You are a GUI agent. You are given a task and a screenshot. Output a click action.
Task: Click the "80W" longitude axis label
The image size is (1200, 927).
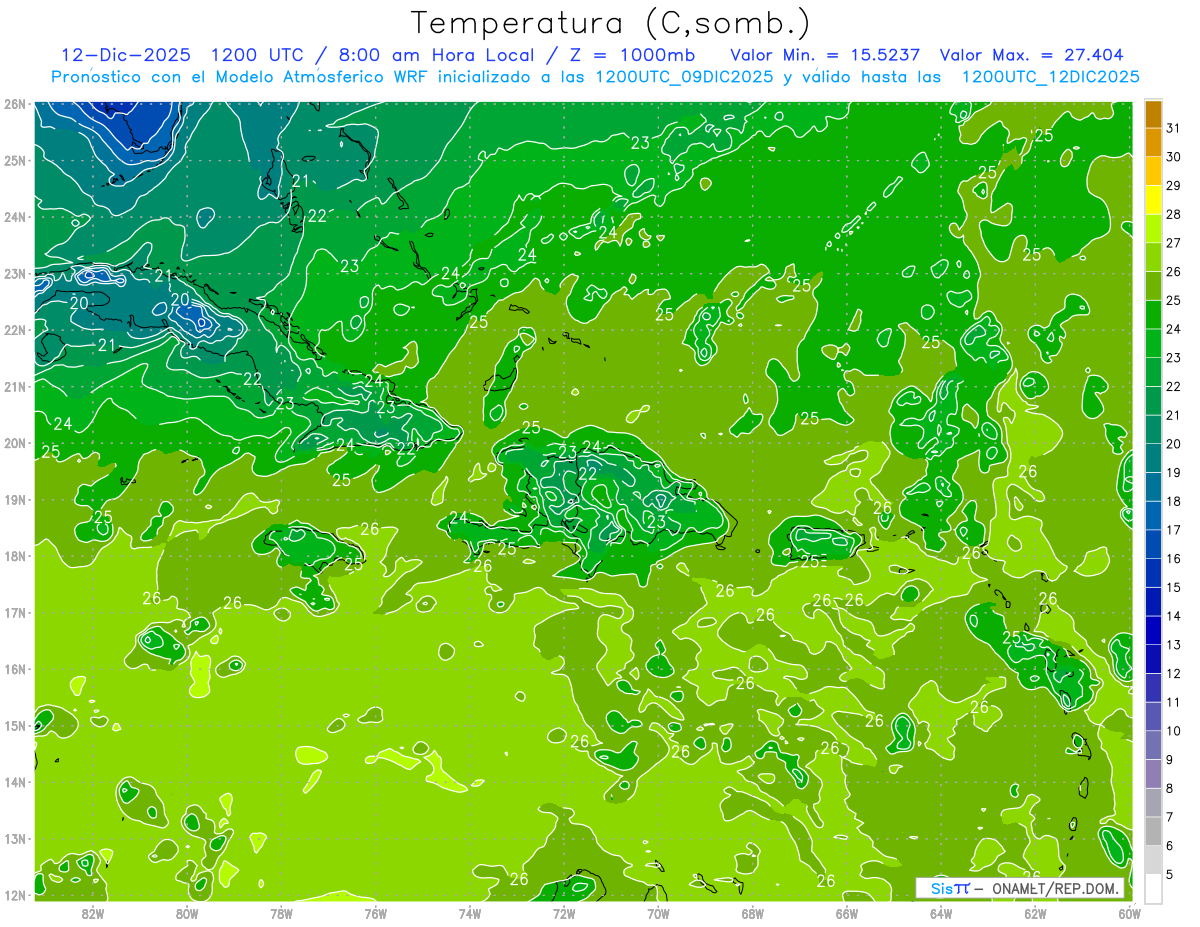pyautogui.click(x=187, y=913)
